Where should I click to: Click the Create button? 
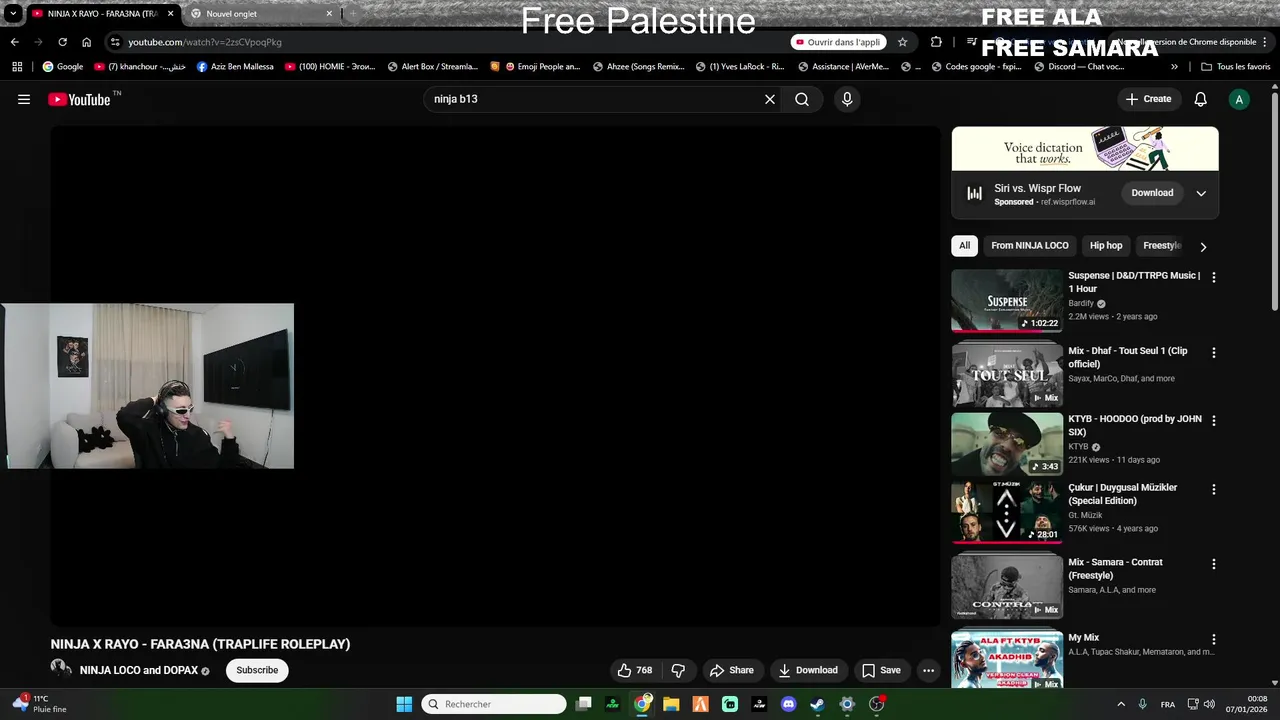[x=1148, y=99]
